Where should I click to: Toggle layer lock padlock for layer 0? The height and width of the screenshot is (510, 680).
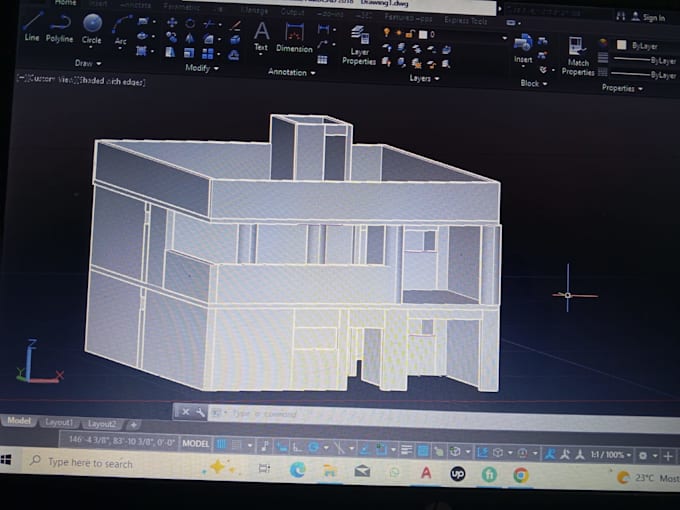tap(410, 33)
